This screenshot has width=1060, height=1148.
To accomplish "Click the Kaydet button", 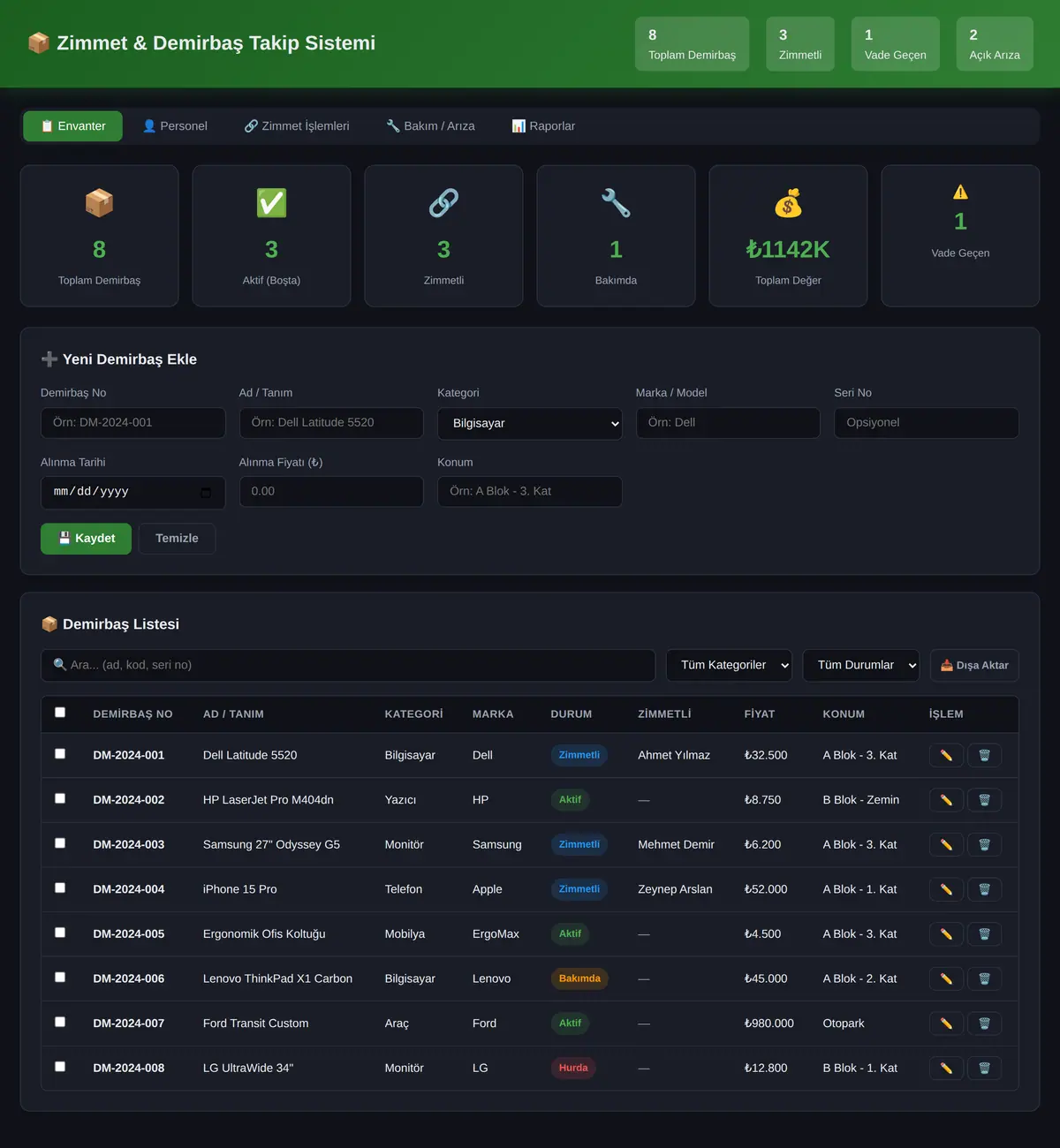I will 86,539.
